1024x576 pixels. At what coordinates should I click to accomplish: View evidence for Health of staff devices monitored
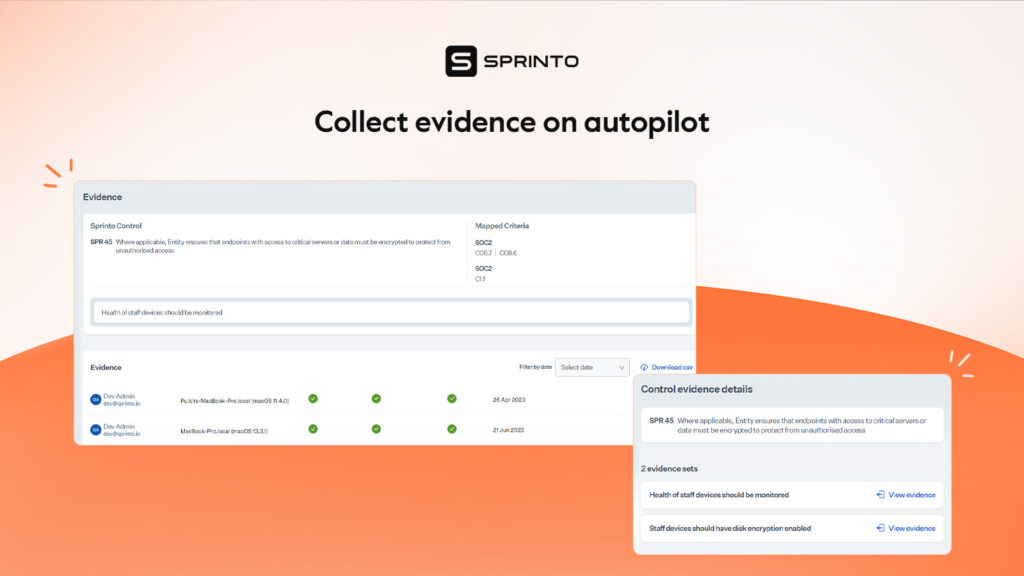click(906, 495)
